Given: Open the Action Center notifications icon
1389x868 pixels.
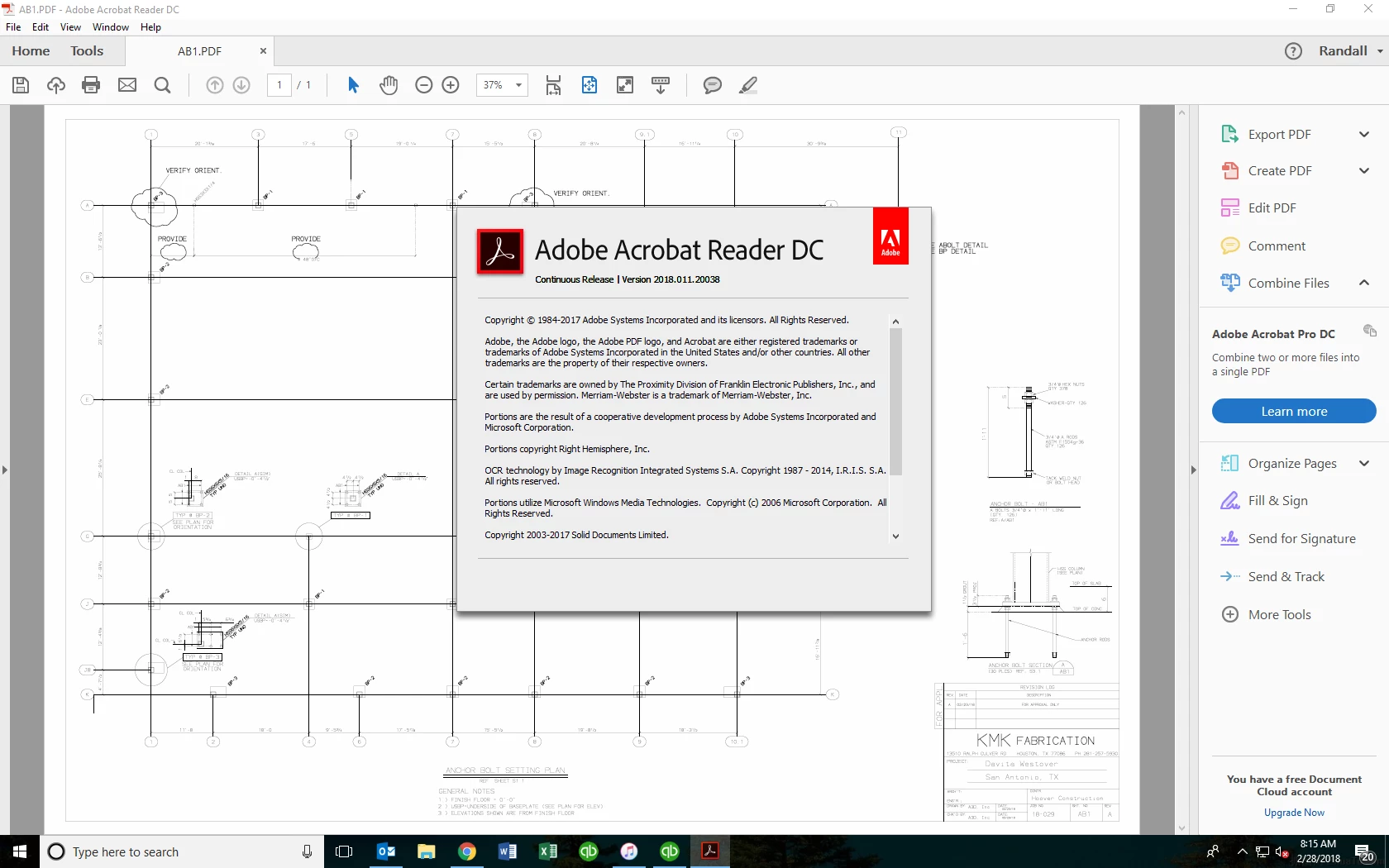Looking at the screenshot, I should point(1365,851).
